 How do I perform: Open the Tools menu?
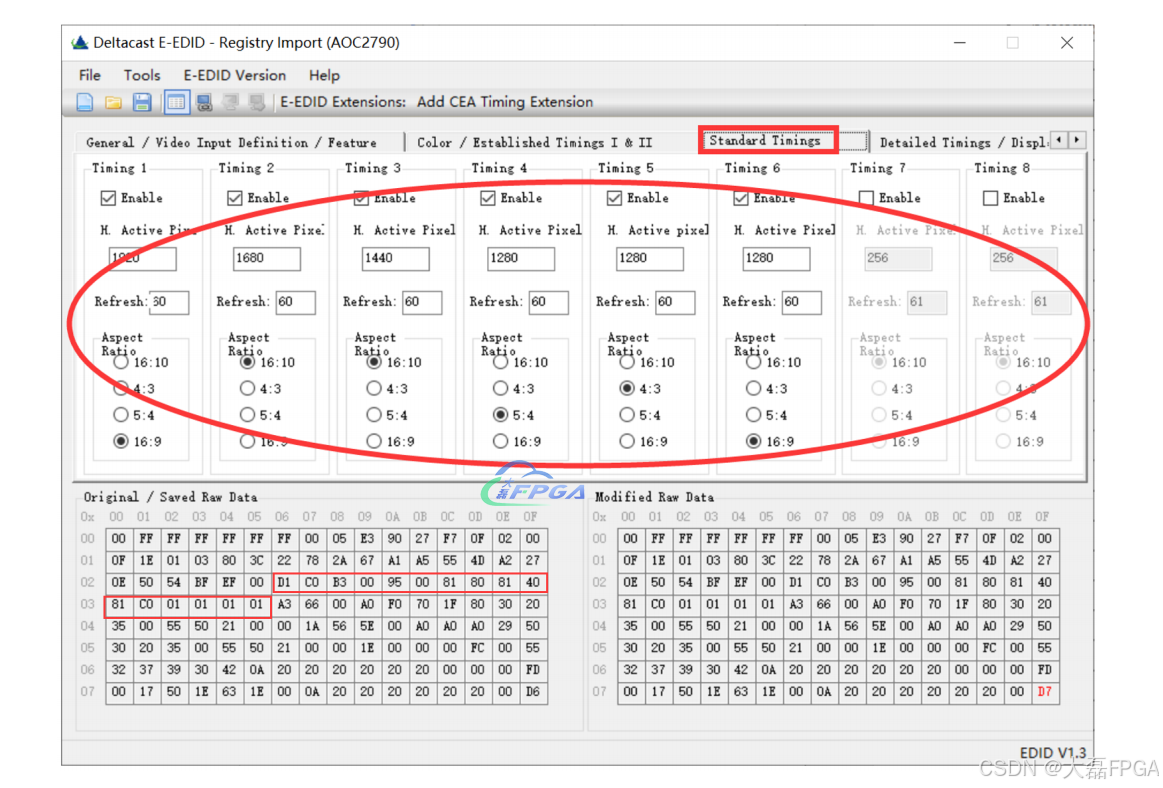point(142,75)
